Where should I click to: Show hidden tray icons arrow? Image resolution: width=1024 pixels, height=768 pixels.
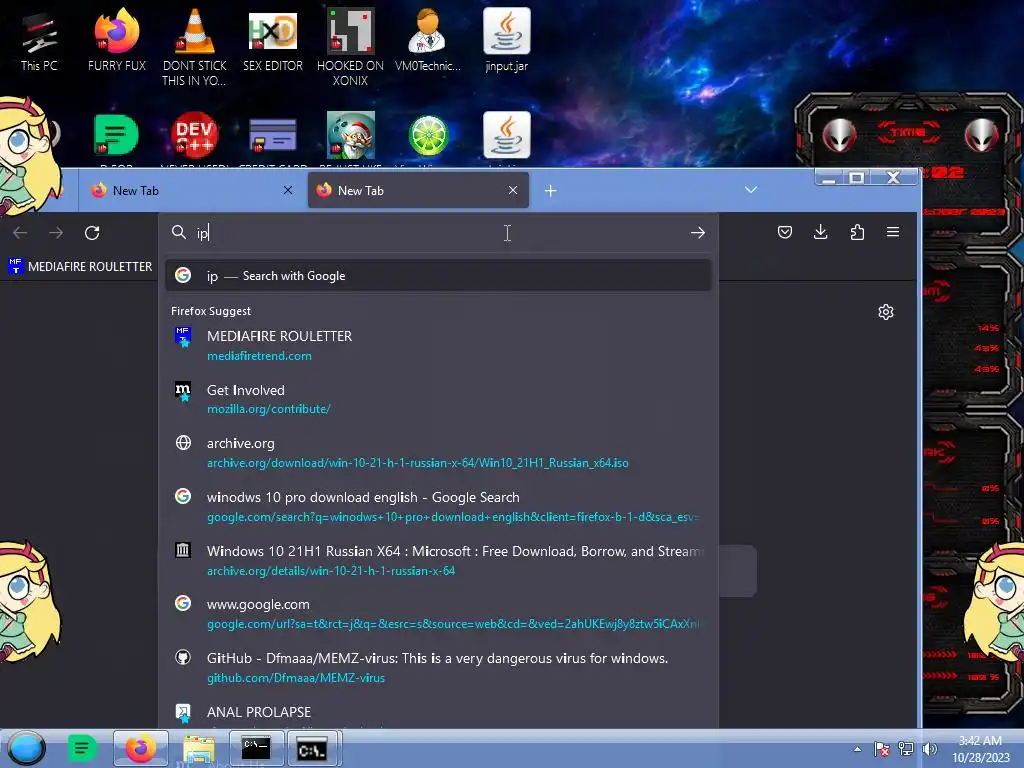pyautogui.click(x=857, y=749)
